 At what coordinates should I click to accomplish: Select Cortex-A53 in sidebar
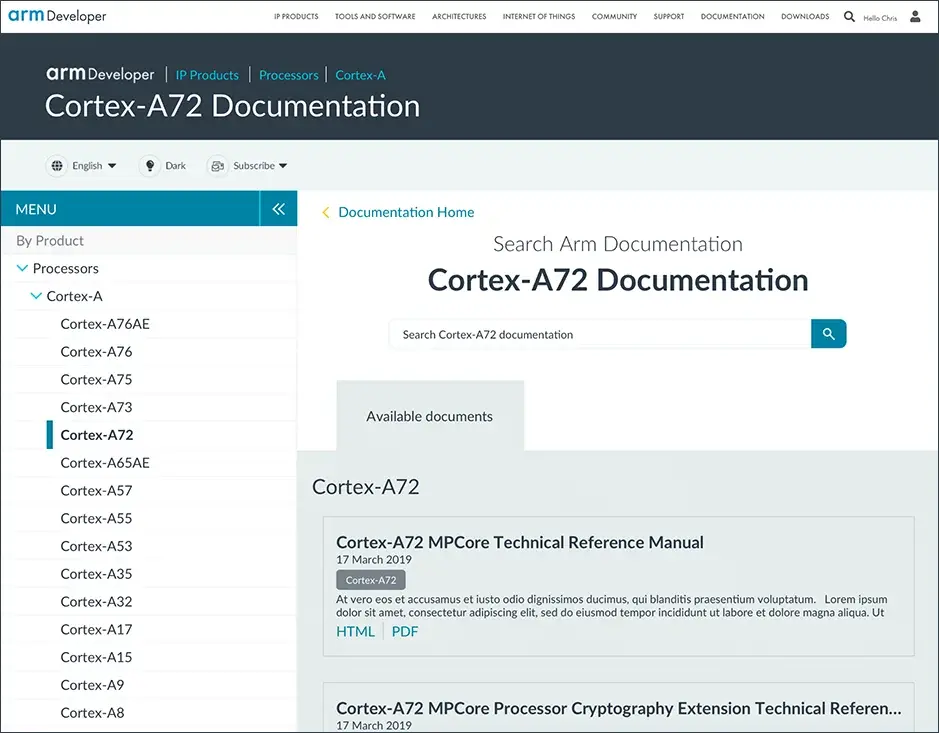click(96, 546)
